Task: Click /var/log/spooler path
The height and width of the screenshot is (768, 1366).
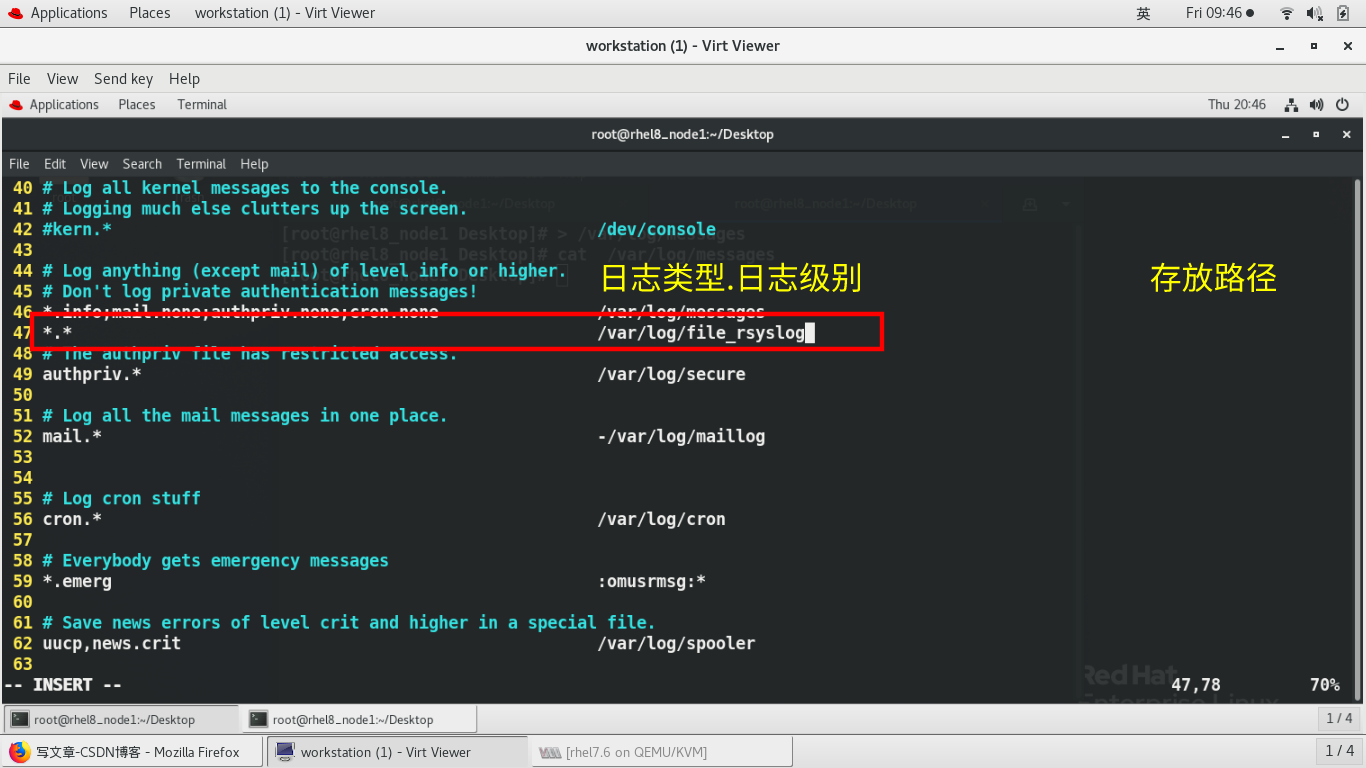Action: 676,643
